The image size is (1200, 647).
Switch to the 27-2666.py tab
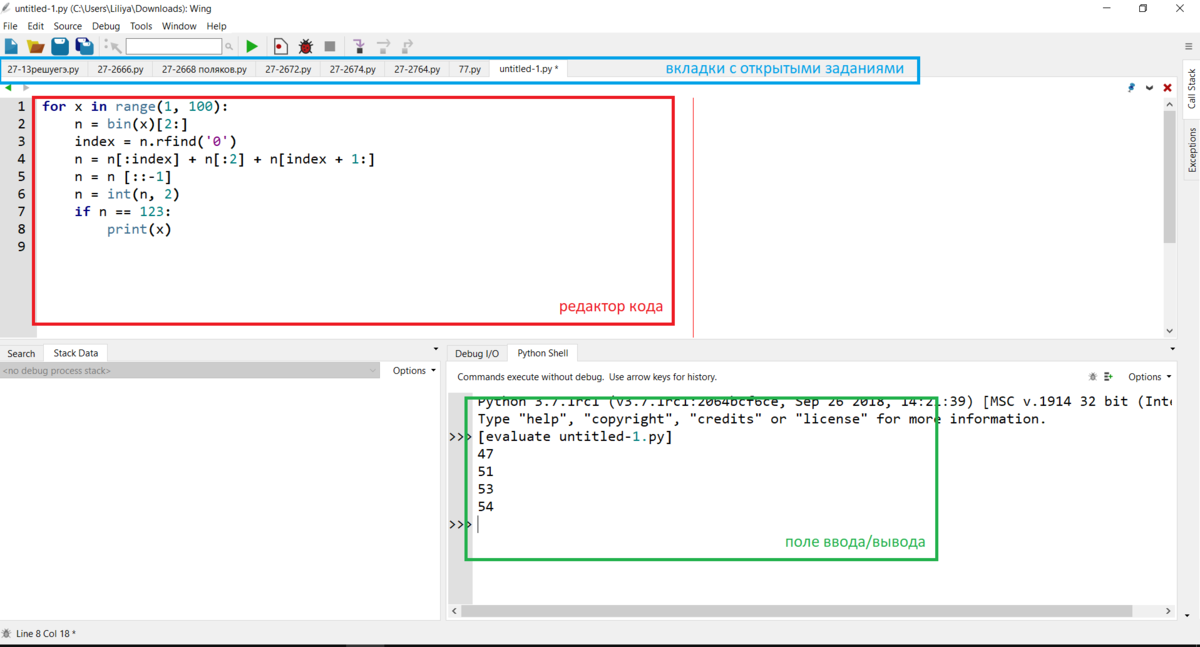pyautogui.click(x=120, y=70)
